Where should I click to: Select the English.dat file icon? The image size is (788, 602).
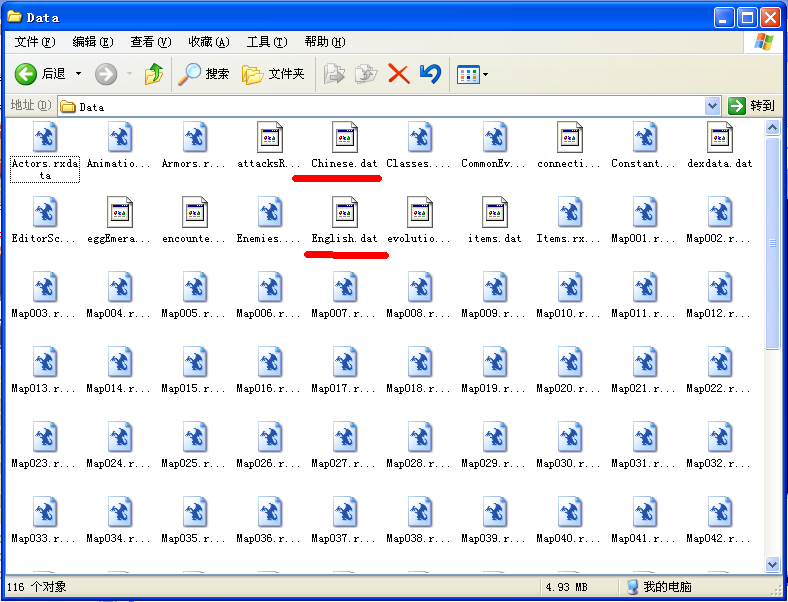click(x=345, y=212)
